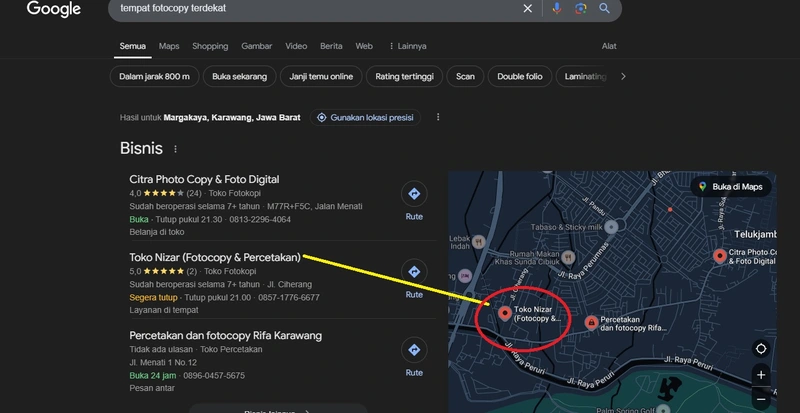The image size is (800, 413).
Task: Select the Semua tab
Action: (x=133, y=46)
